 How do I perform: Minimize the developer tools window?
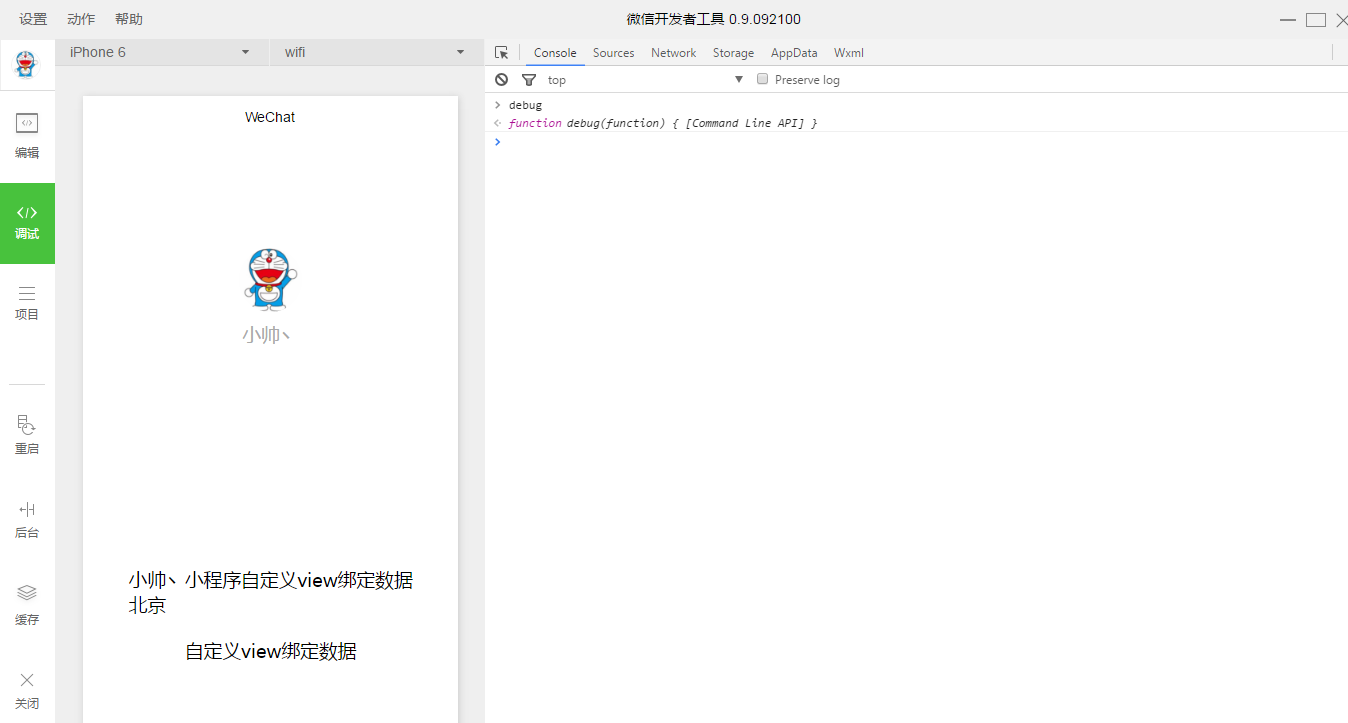tap(1288, 19)
